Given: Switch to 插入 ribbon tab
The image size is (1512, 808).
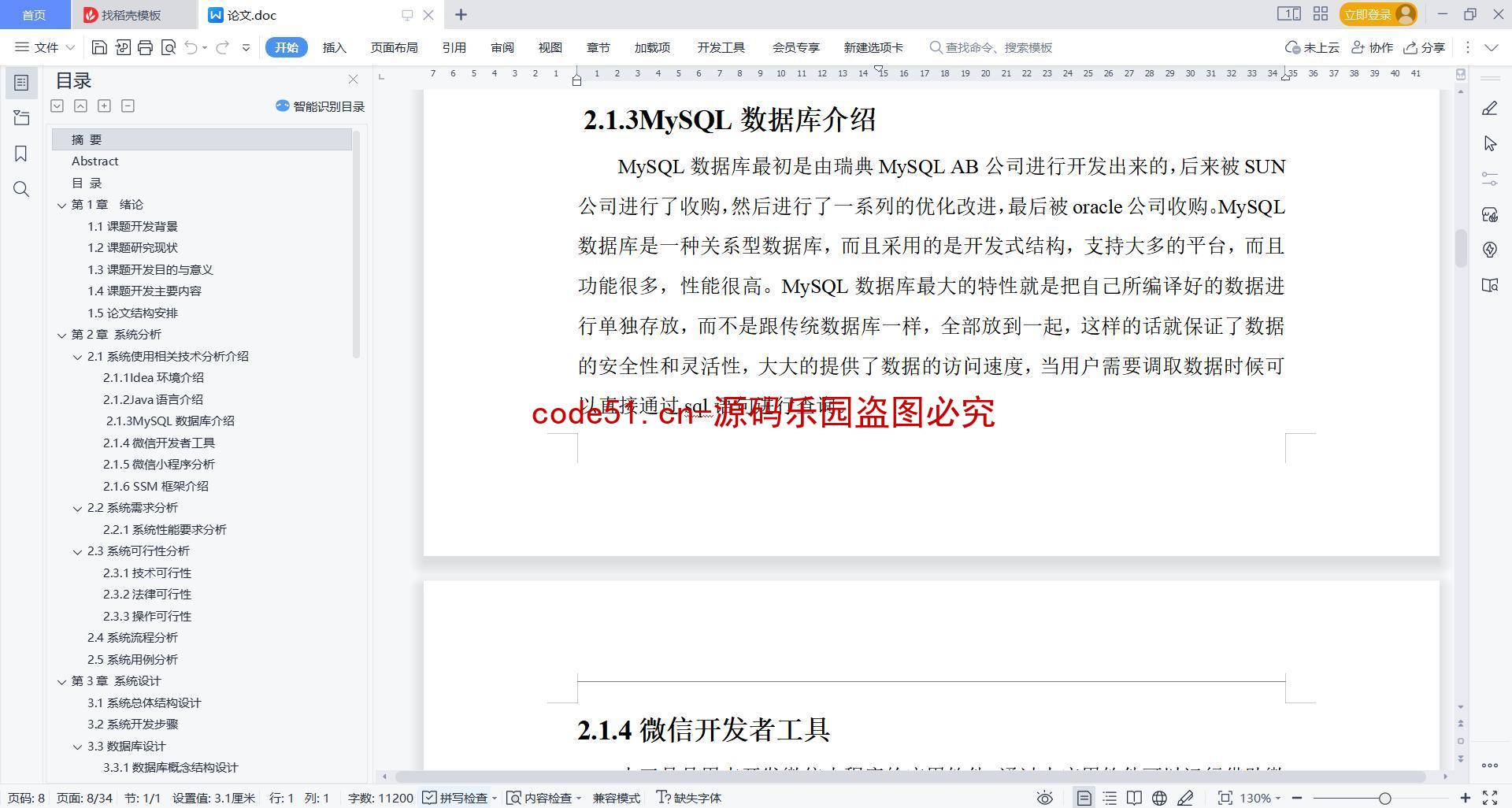Looking at the screenshot, I should (335, 47).
